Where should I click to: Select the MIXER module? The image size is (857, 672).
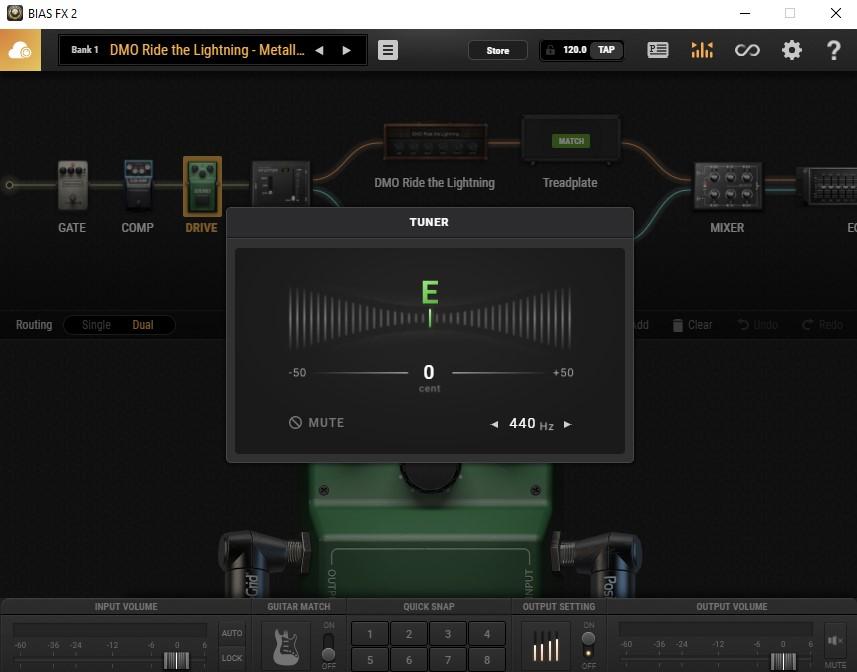click(x=727, y=186)
